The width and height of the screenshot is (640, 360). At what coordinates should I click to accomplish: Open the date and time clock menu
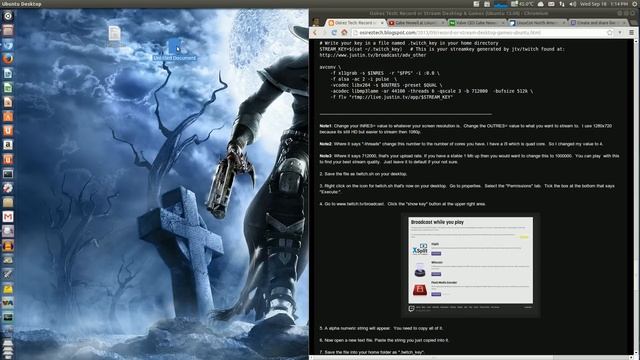click(604, 4)
